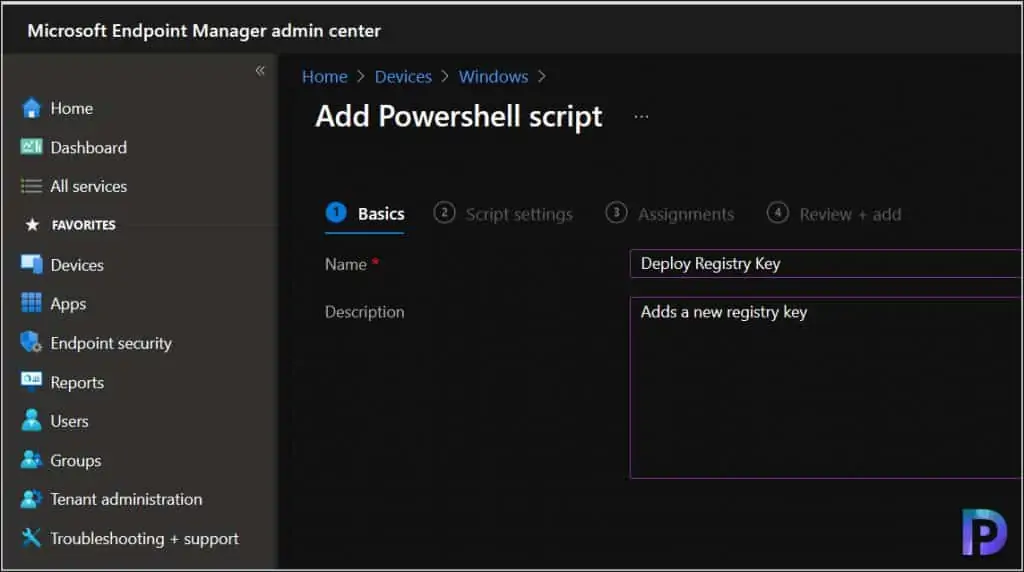Click the Endpoint security shield icon
This screenshot has height=572, width=1024.
(x=31, y=342)
